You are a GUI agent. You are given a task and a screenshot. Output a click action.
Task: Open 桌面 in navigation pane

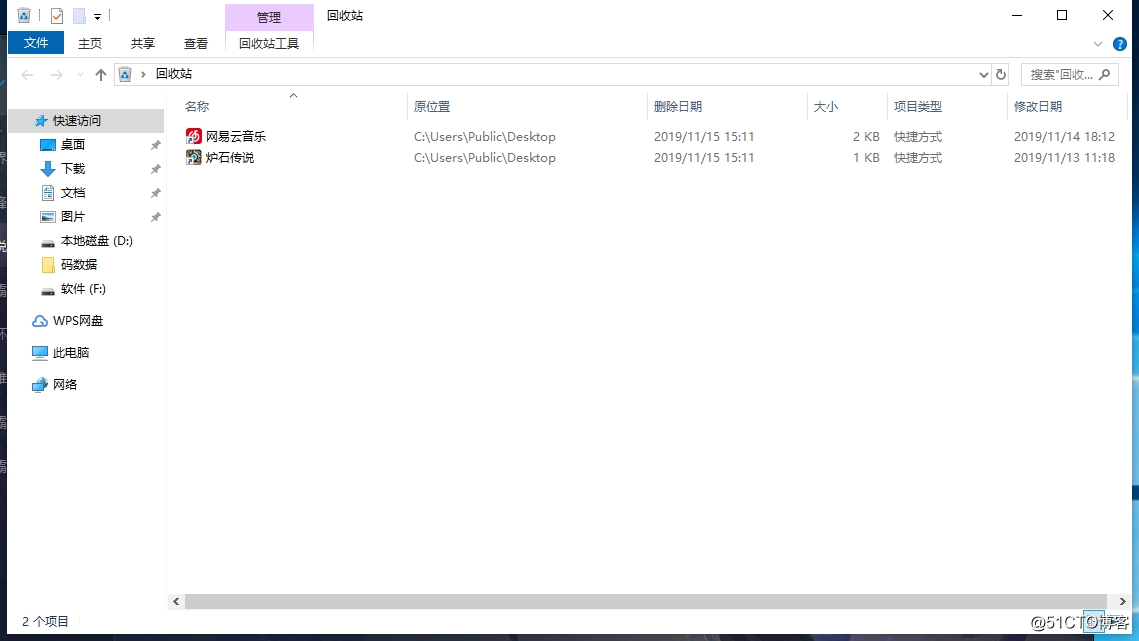(73, 145)
